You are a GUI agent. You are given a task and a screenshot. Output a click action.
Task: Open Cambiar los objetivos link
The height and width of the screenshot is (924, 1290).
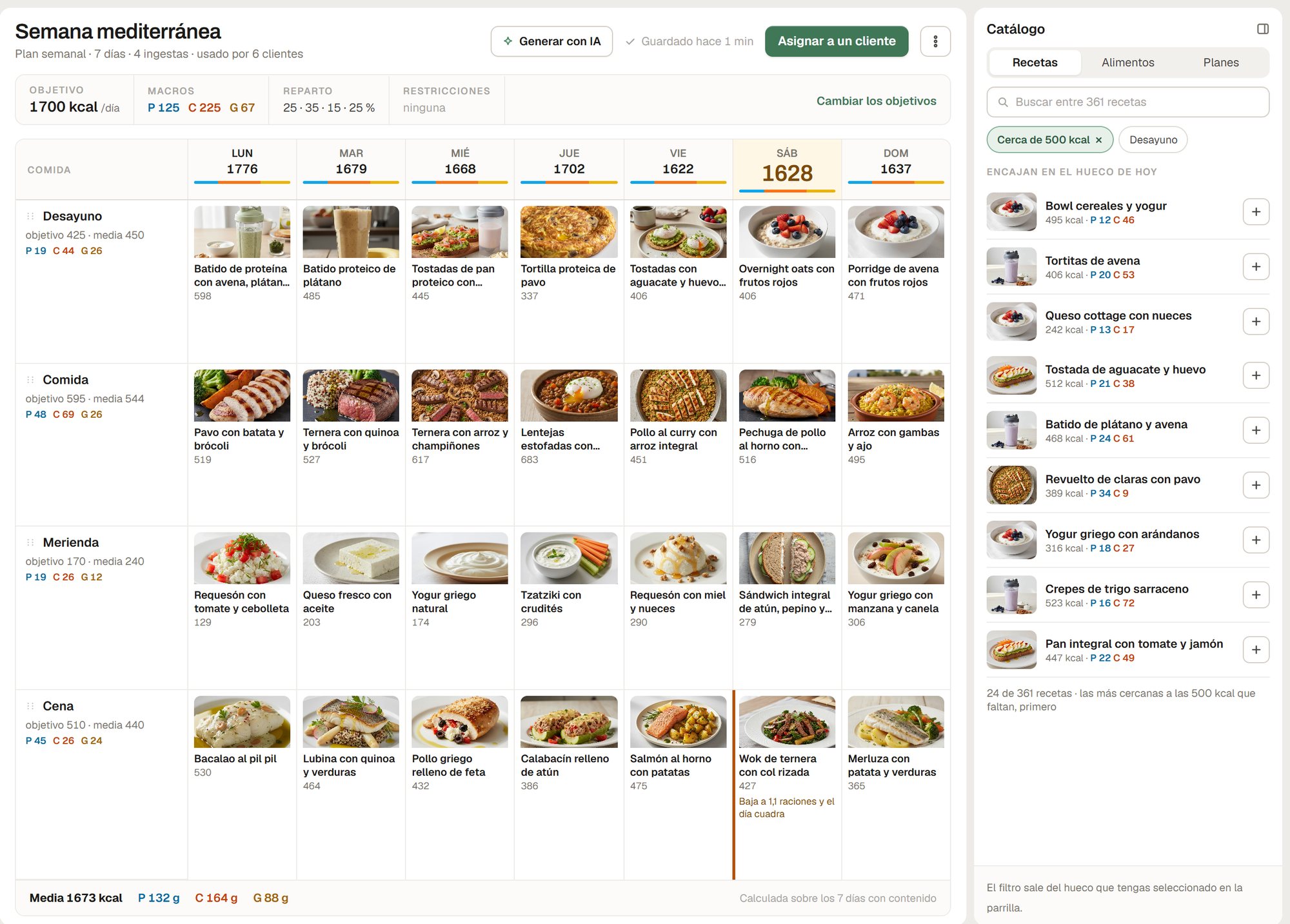click(x=876, y=101)
